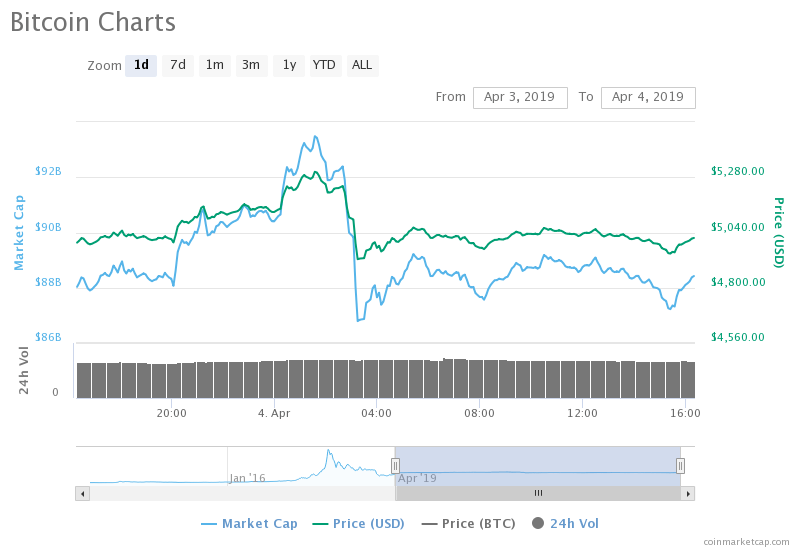The height and width of the screenshot is (550, 800).
Task: Toggle 24h Vol series in legend
Action: coord(566,523)
